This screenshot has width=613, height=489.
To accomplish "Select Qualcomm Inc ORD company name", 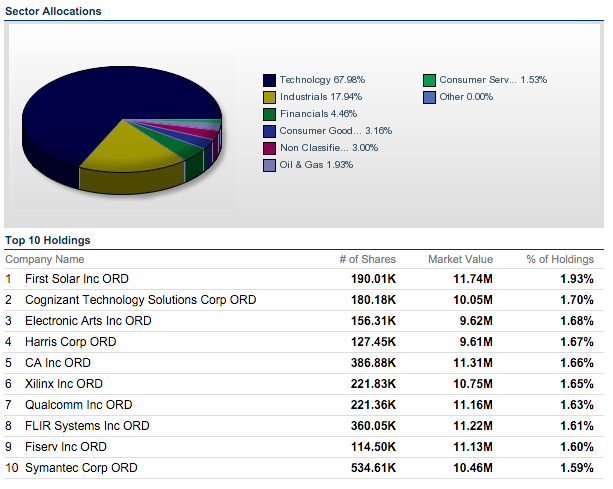I will [78, 405].
